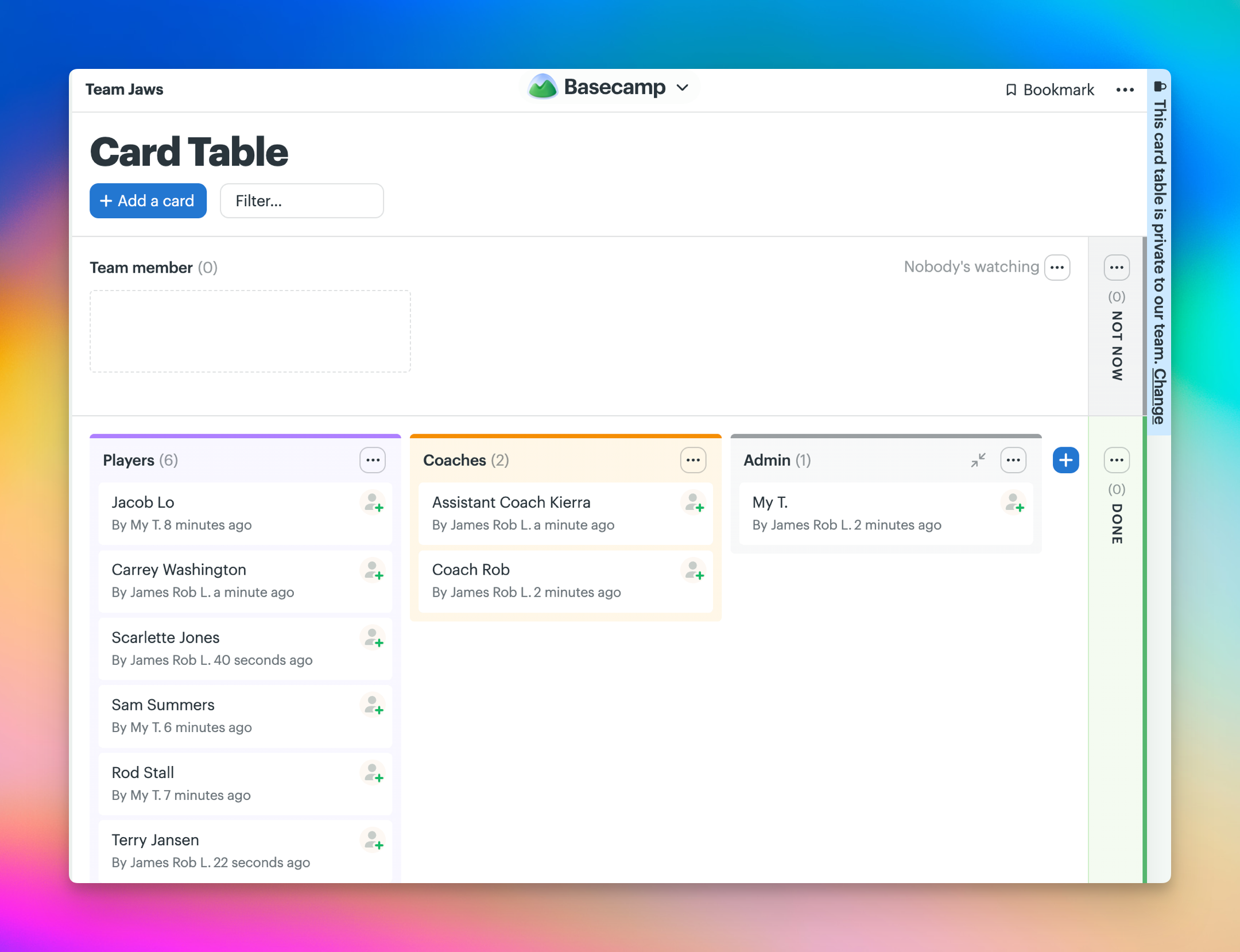Image resolution: width=1240 pixels, height=952 pixels.
Task: Click into the Filter field
Action: click(302, 200)
